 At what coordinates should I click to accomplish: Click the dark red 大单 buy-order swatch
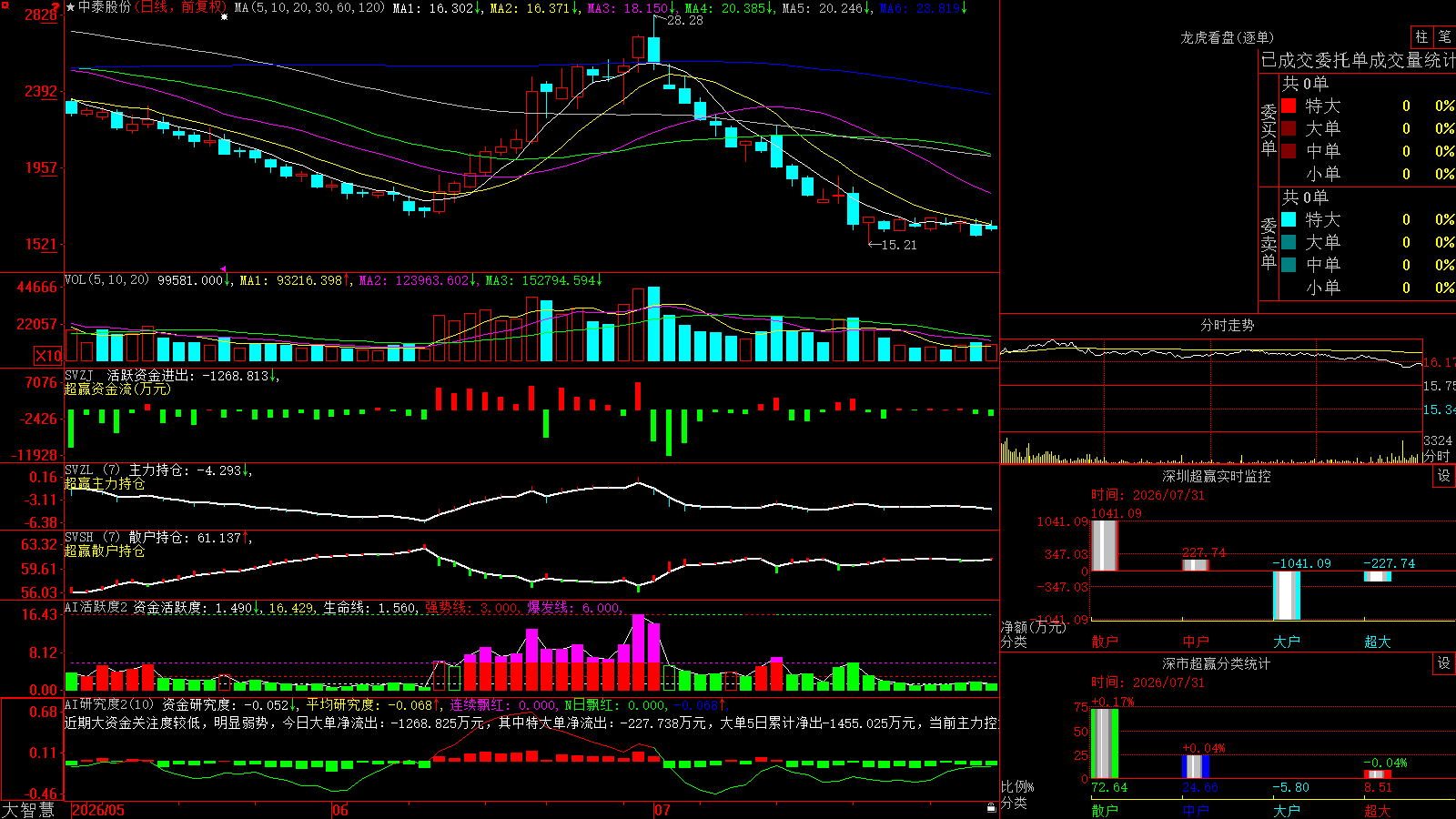(x=1289, y=128)
